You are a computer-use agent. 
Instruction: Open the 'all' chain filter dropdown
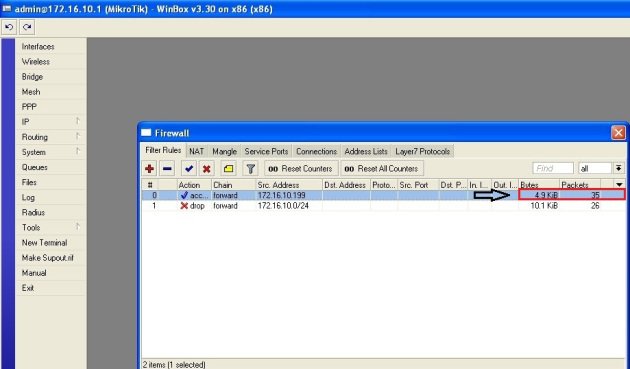pos(618,168)
